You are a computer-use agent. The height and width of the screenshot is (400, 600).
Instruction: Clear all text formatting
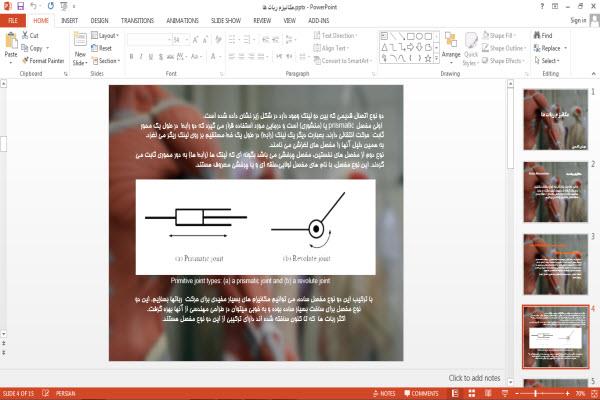click(218, 40)
